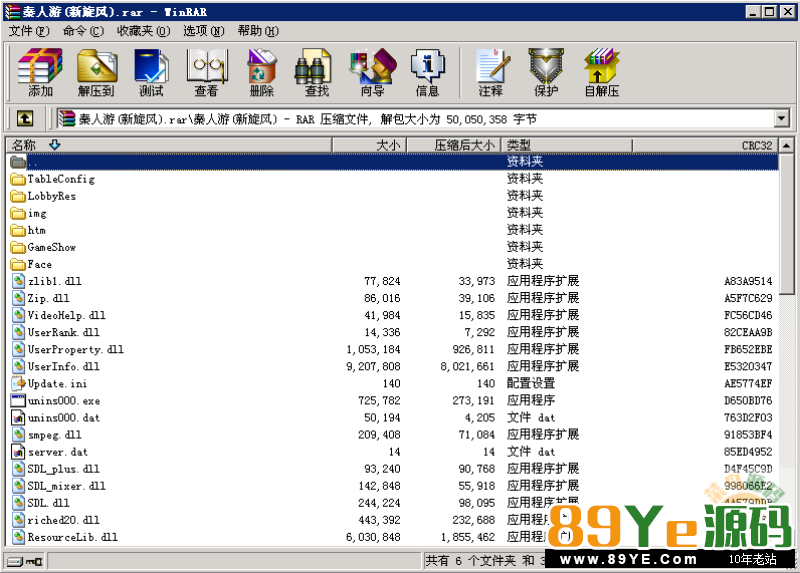This screenshot has width=800, height=573.
Task: Click the WinRAR title bar icon
Action: 12,11
